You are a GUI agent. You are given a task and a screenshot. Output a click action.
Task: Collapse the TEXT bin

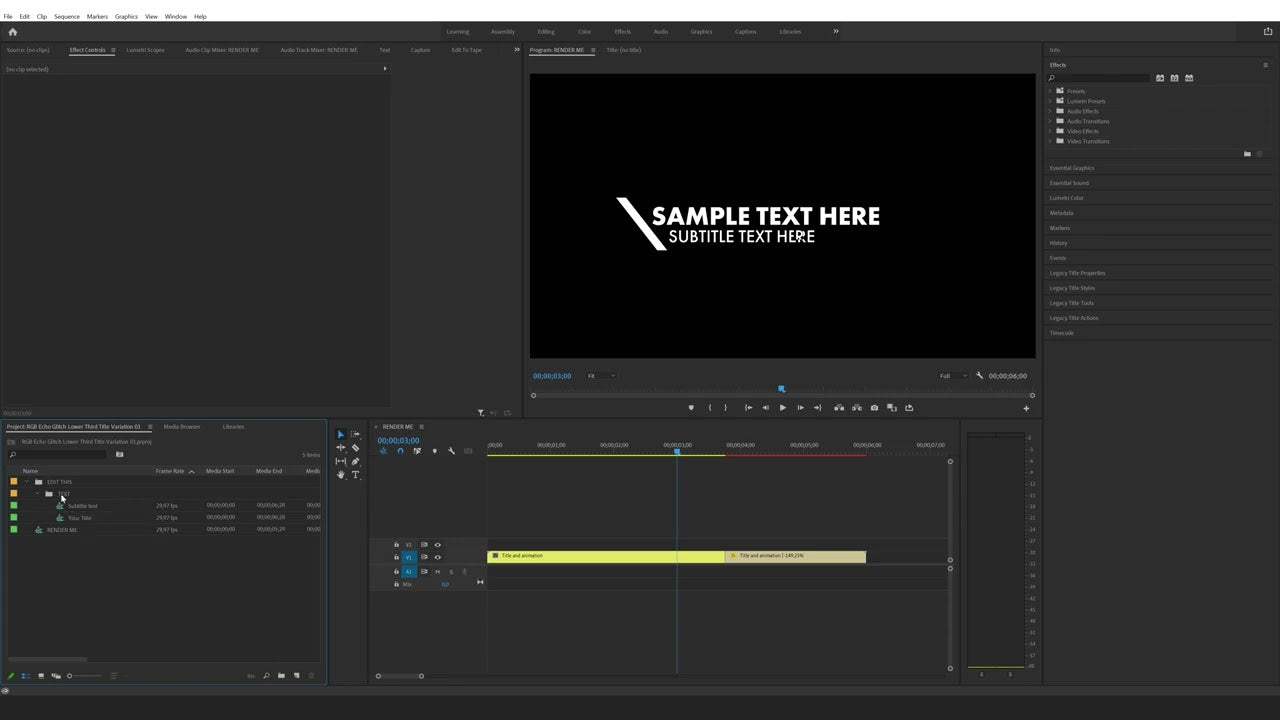pyautogui.click(x=38, y=494)
